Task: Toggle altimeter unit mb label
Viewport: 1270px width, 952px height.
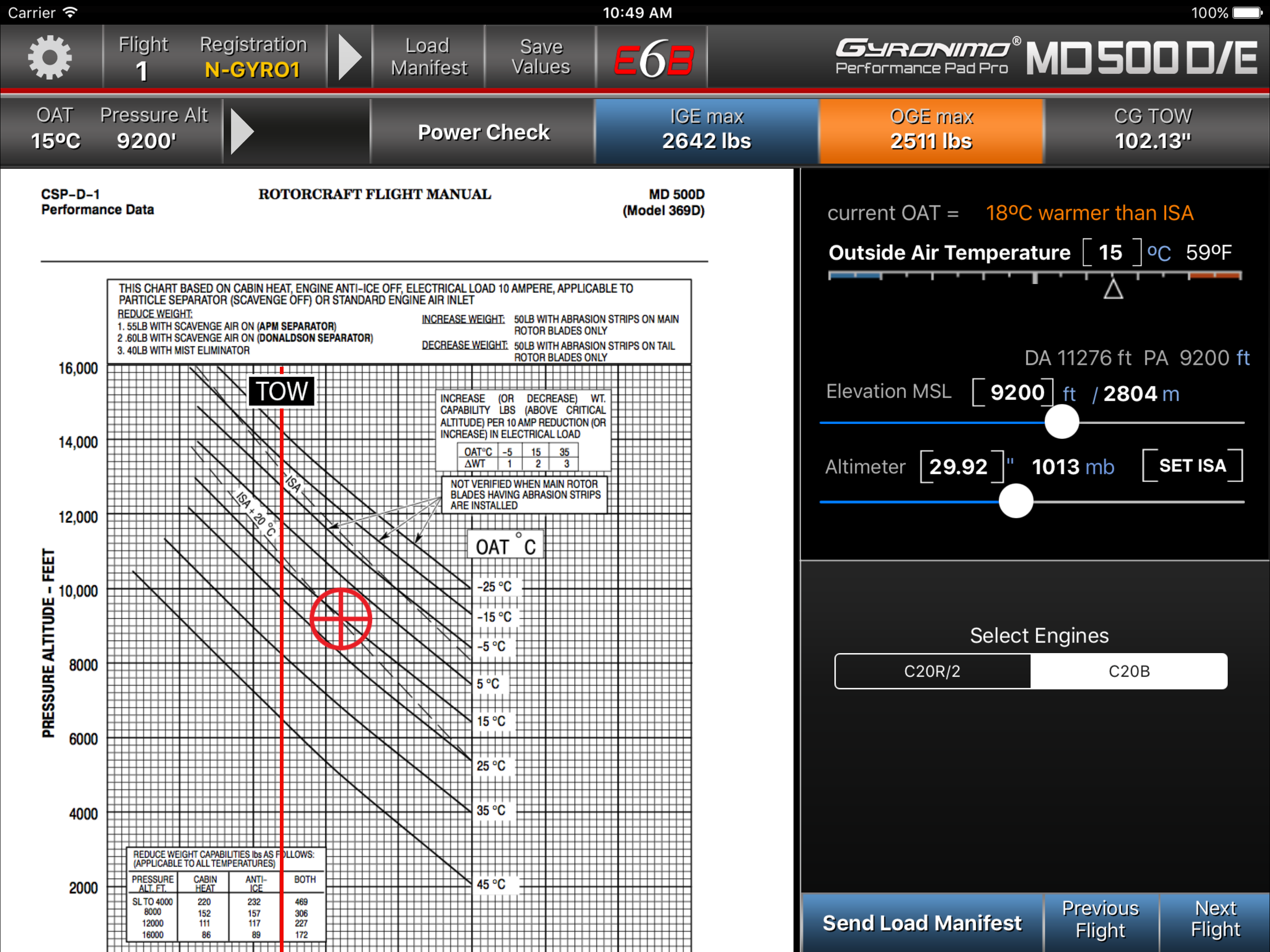Action: [x=1099, y=467]
